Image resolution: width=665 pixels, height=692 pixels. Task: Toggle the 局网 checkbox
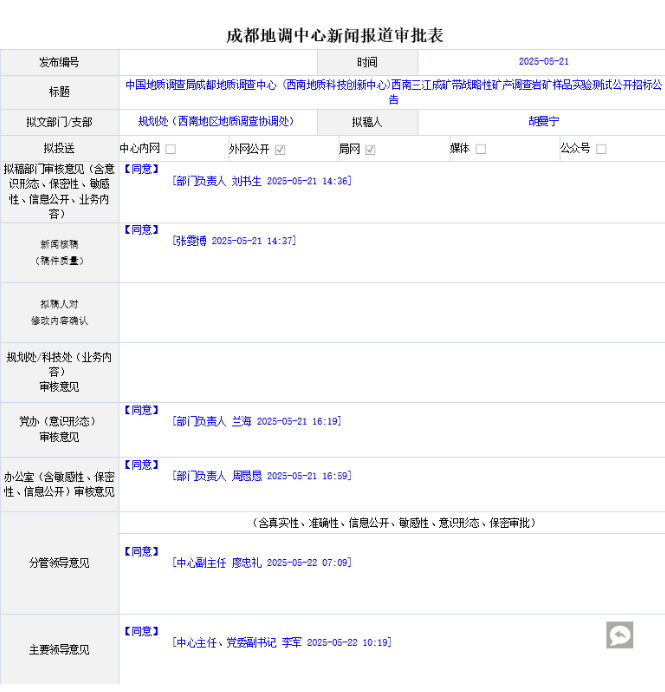[x=370, y=149]
